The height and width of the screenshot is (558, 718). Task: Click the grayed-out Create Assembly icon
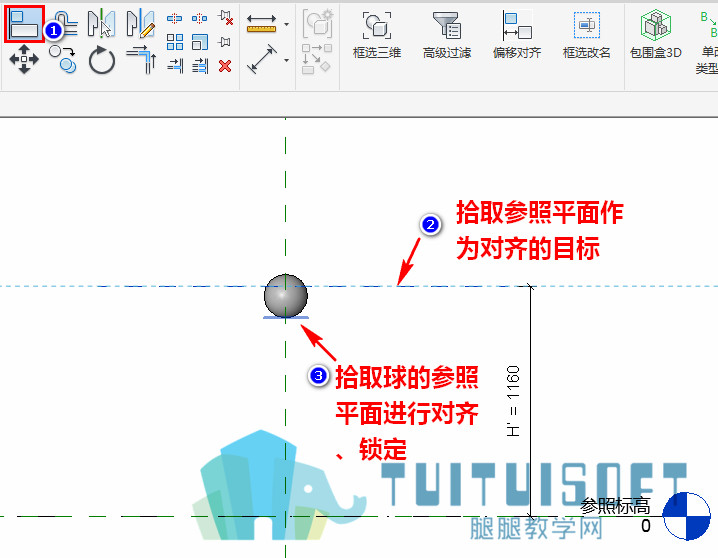point(317,23)
